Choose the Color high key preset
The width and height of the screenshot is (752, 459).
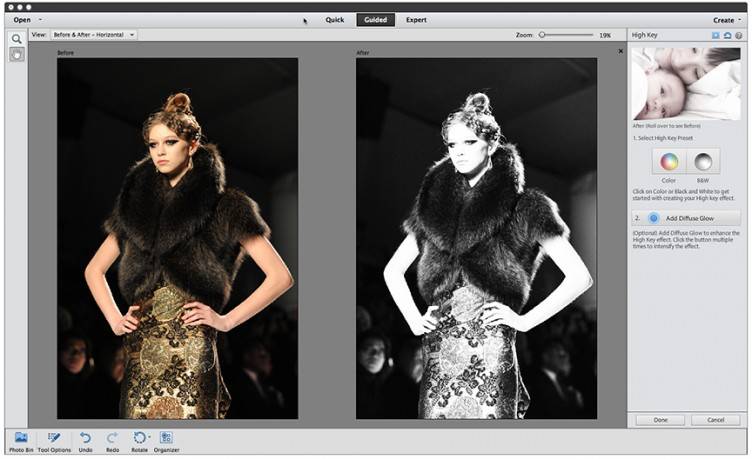[668, 161]
